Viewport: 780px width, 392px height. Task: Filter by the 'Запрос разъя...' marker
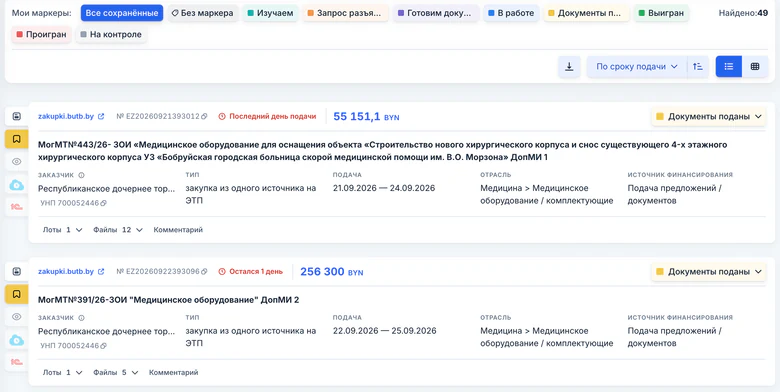(x=345, y=13)
